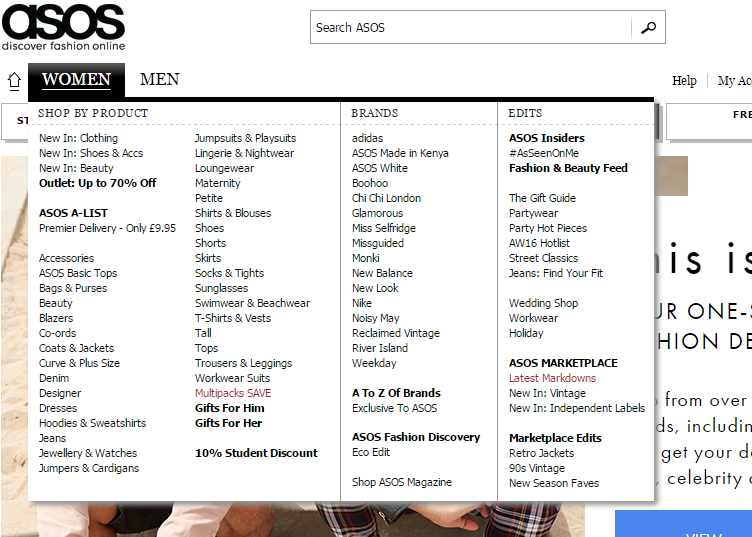Browse Reclaimed Vintage
The height and width of the screenshot is (537, 752).
(x=396, y=333)
